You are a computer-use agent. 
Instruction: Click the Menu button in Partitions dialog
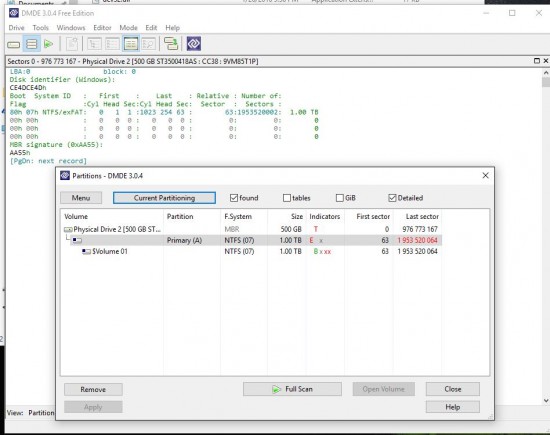point(81,198)
